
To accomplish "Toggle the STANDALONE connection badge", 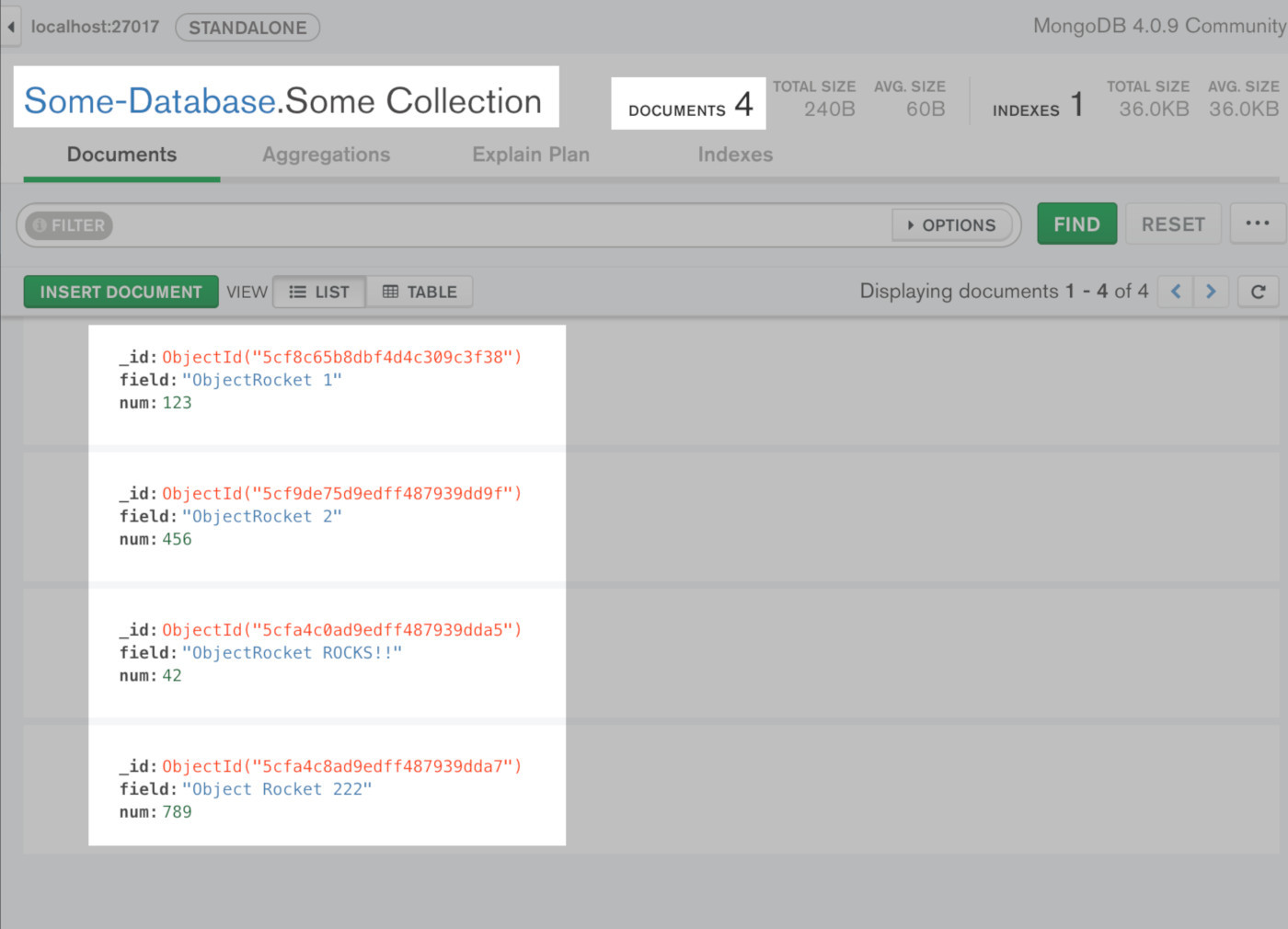I will pos(247,27).
